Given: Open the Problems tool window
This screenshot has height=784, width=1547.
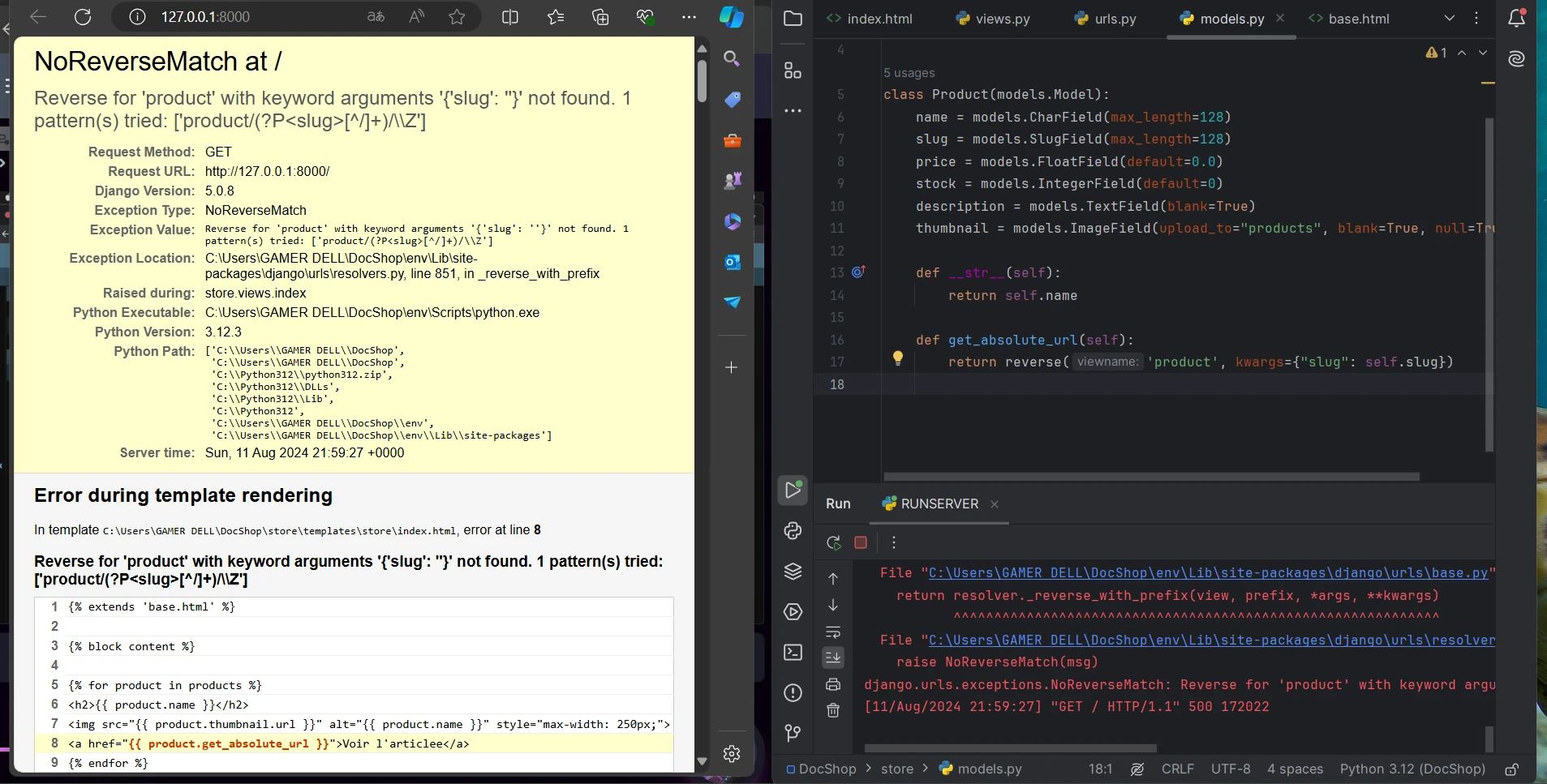Looking at the screenshot, I should [x=793, y=693].
